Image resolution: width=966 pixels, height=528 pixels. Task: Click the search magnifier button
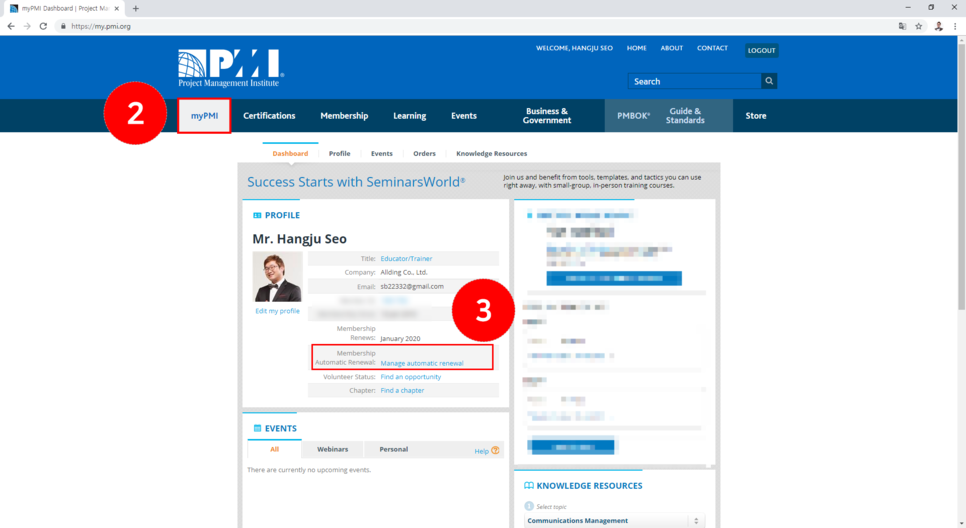[769, 81]
